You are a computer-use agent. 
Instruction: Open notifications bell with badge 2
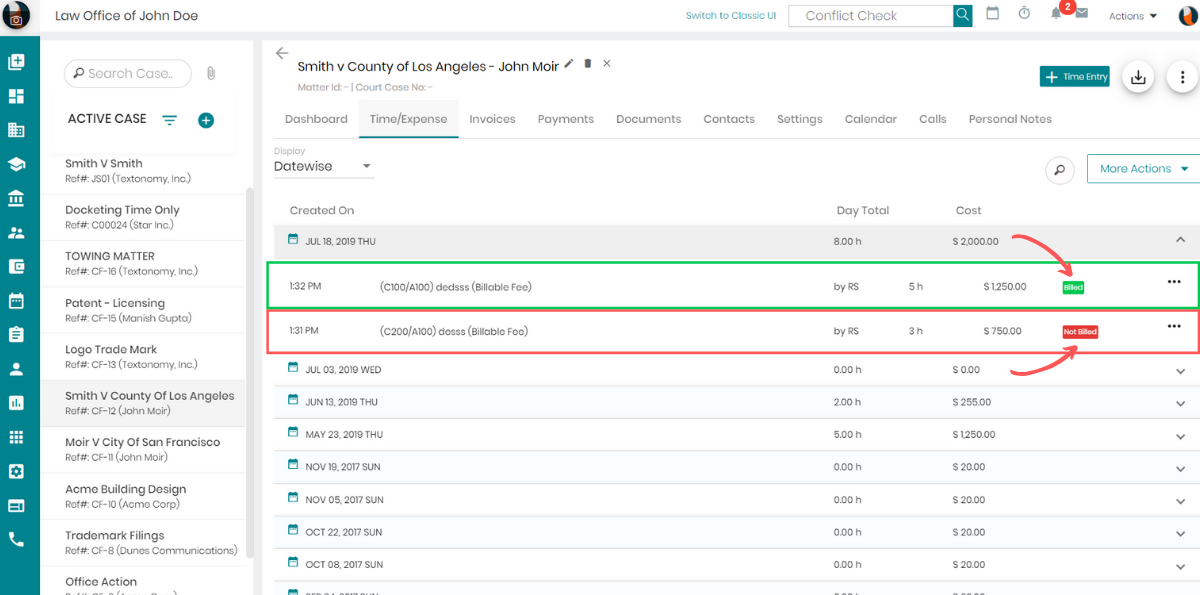1056,13
